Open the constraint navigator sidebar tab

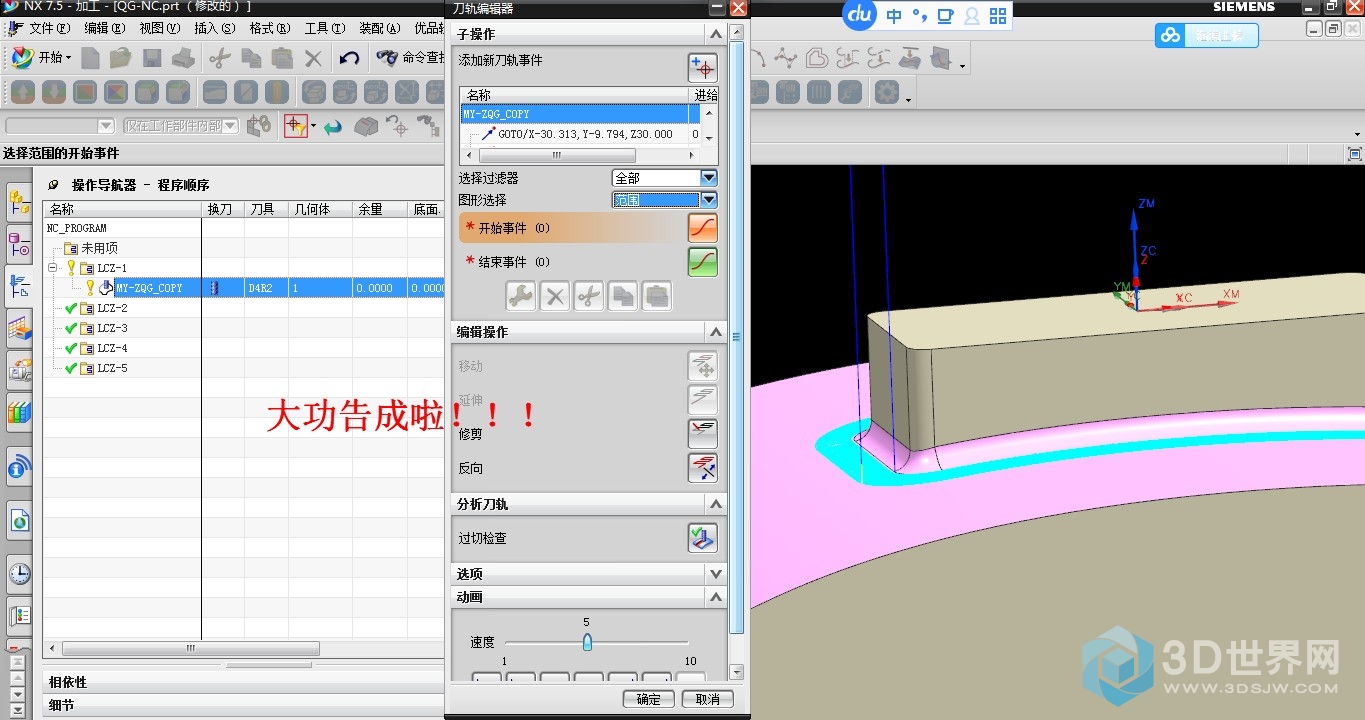click(19, 244)
